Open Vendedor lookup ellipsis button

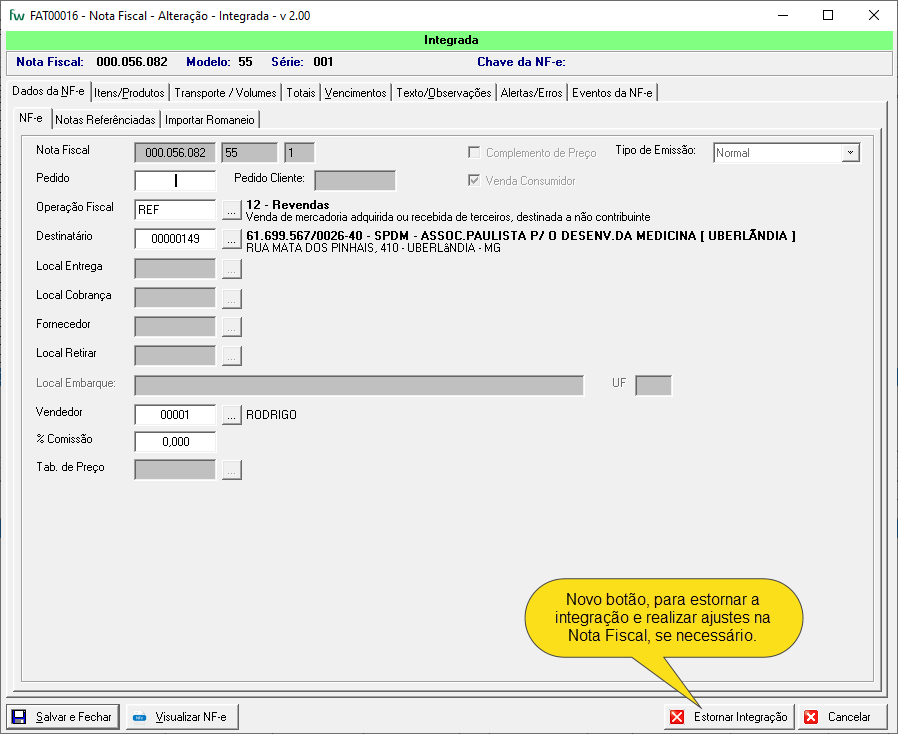point(231,415)
